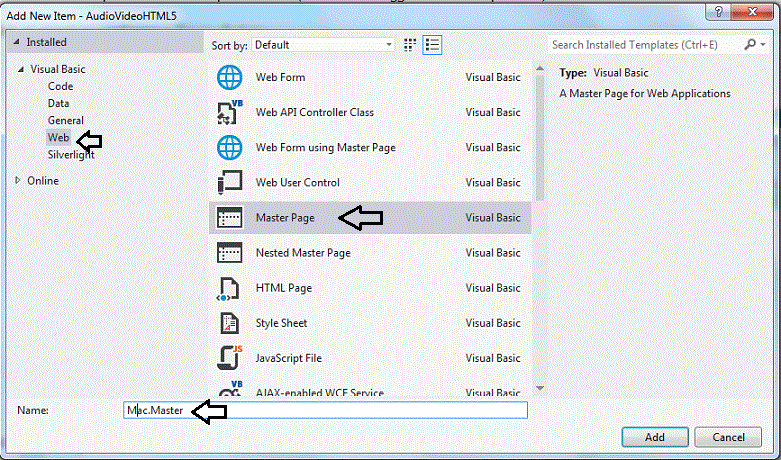Screen dimensions: 781x460
Task: Click the Add button
Action: [654, 438]
